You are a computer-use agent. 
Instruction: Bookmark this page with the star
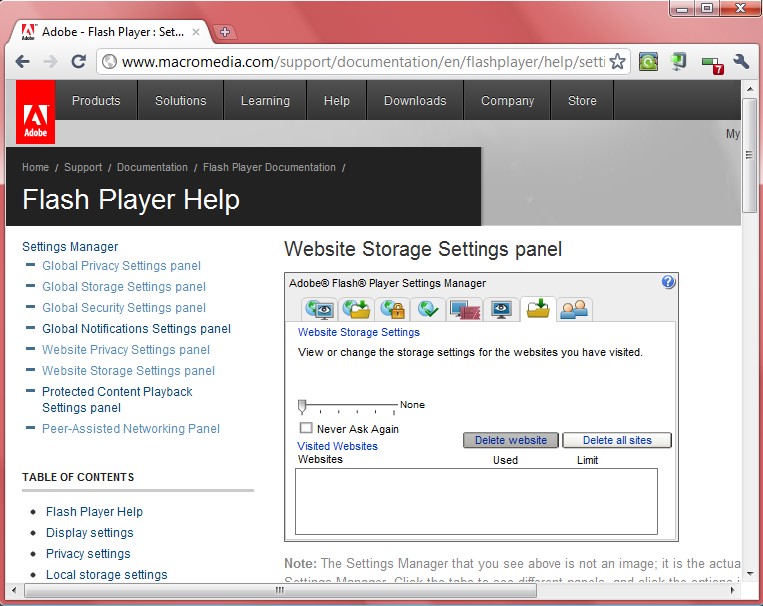[x=617, y=62]
